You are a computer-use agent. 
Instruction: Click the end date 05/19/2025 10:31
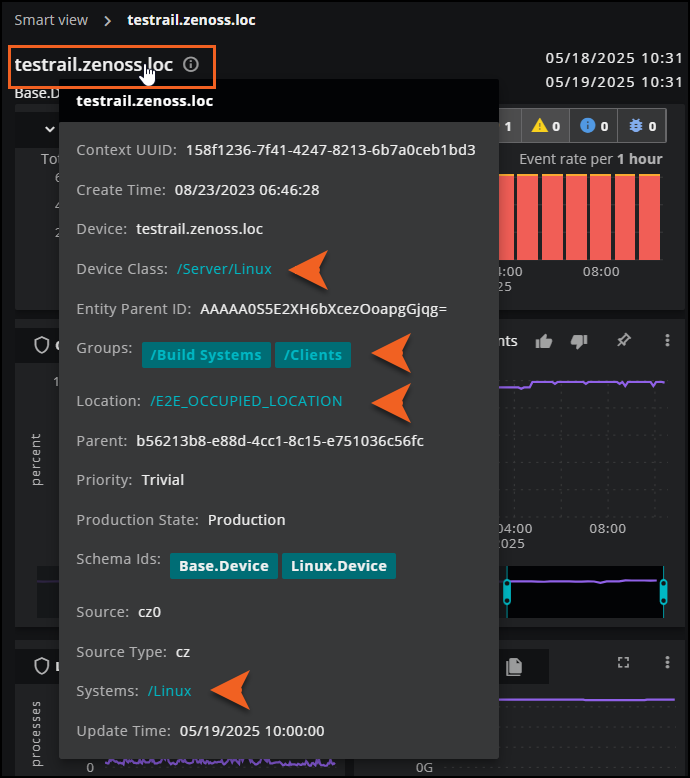pyautogui.click(x=614, y=82)
